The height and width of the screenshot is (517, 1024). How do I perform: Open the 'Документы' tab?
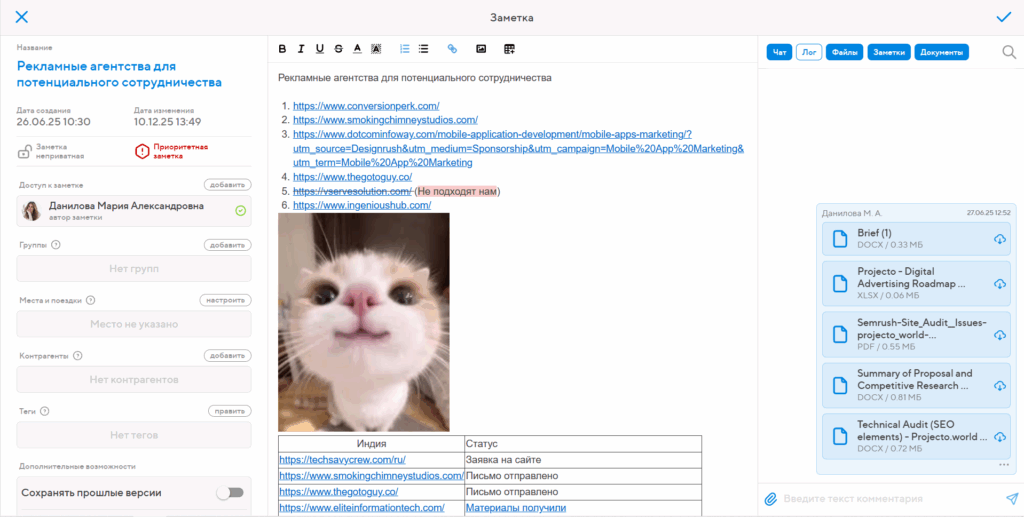click(x=941, y=52)
